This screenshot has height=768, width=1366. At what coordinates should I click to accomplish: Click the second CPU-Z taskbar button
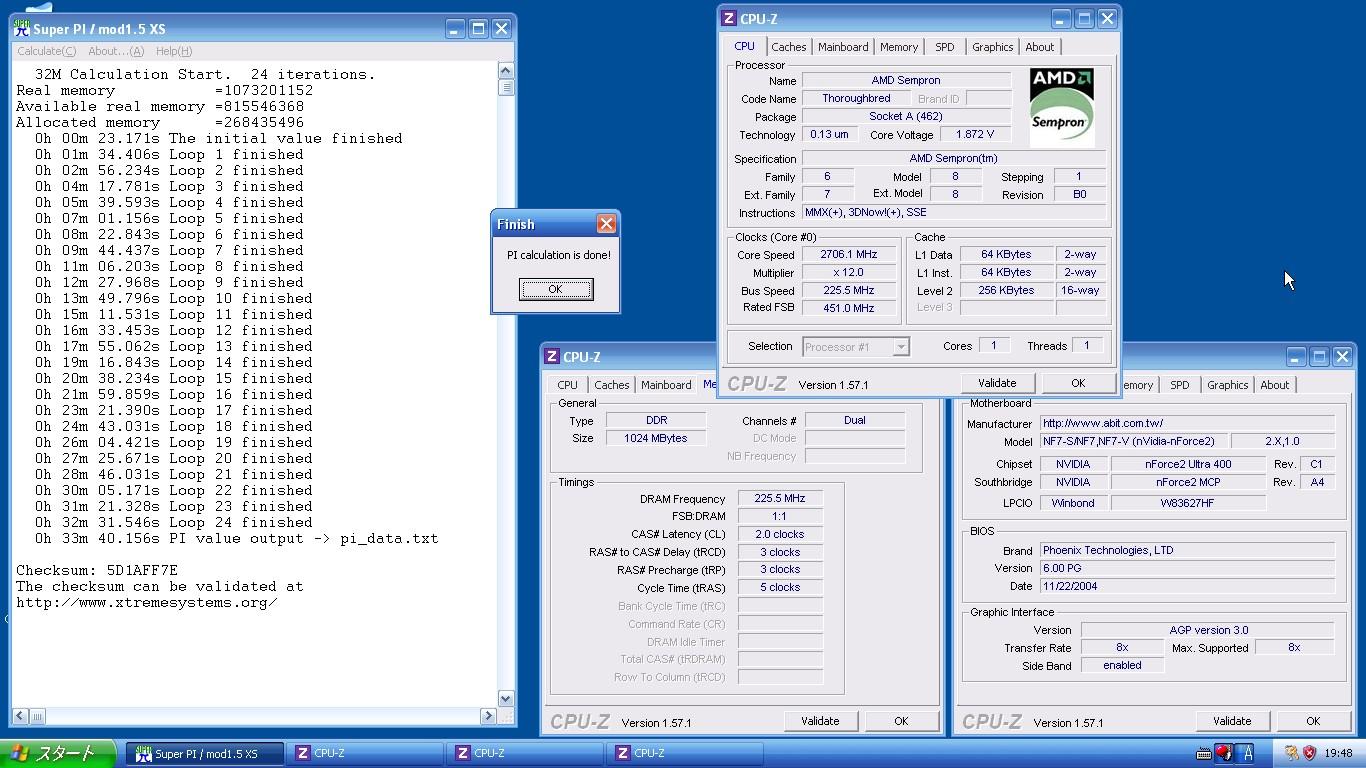click(x=525, y=754)
